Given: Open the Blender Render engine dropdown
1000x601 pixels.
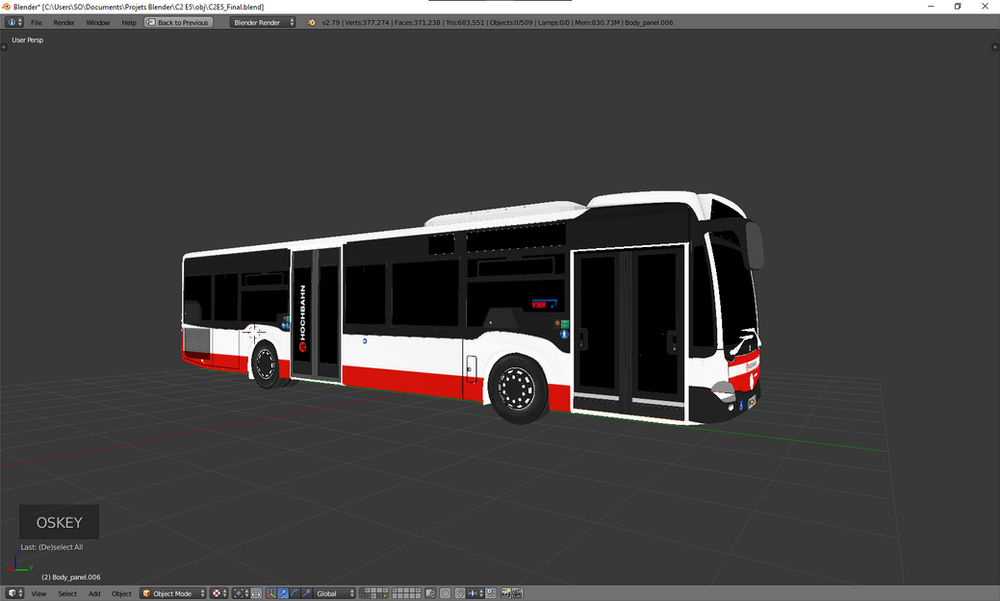Looking at the screenshot, I should 260,21.
